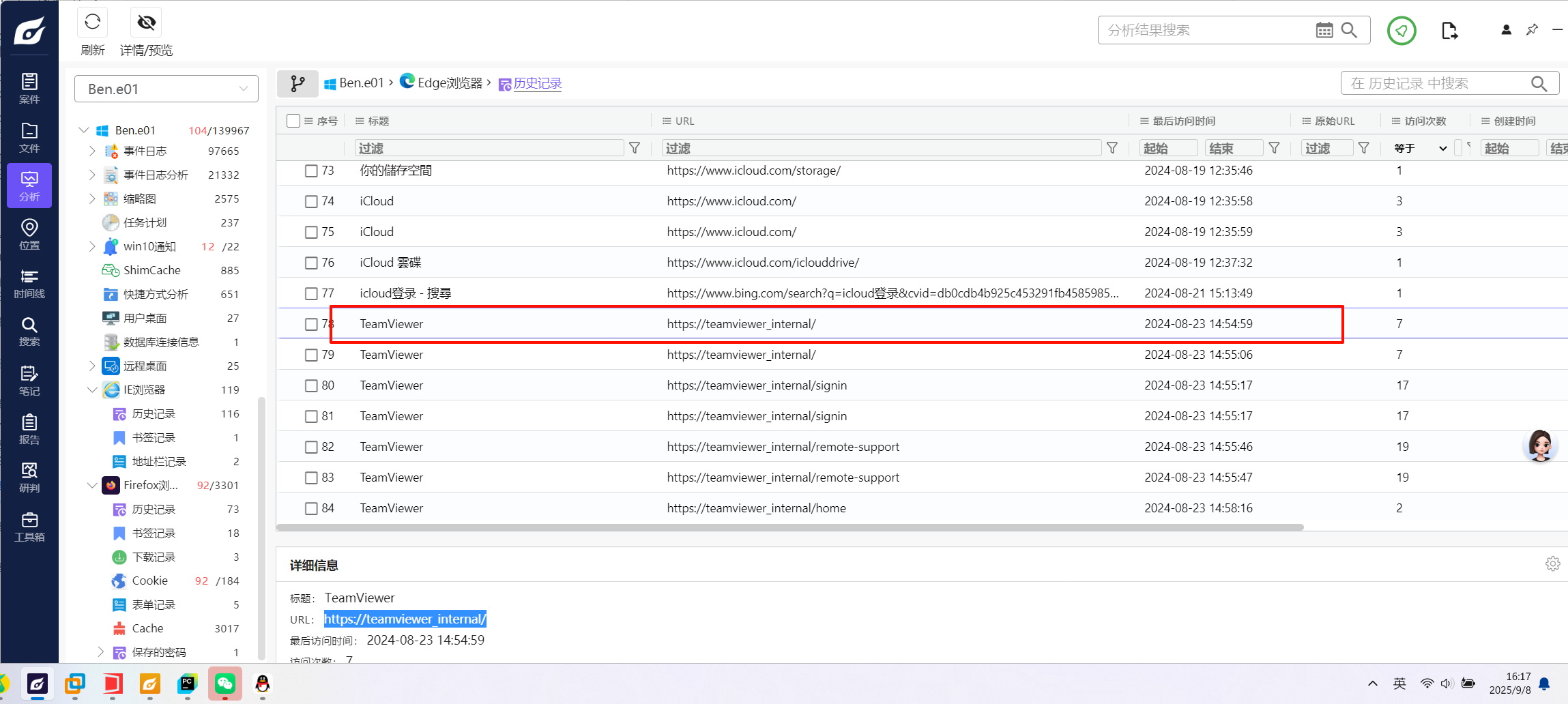Screen dimensions: 1568x704
Task: Click the user account icon
Action: click(1506, 30)
